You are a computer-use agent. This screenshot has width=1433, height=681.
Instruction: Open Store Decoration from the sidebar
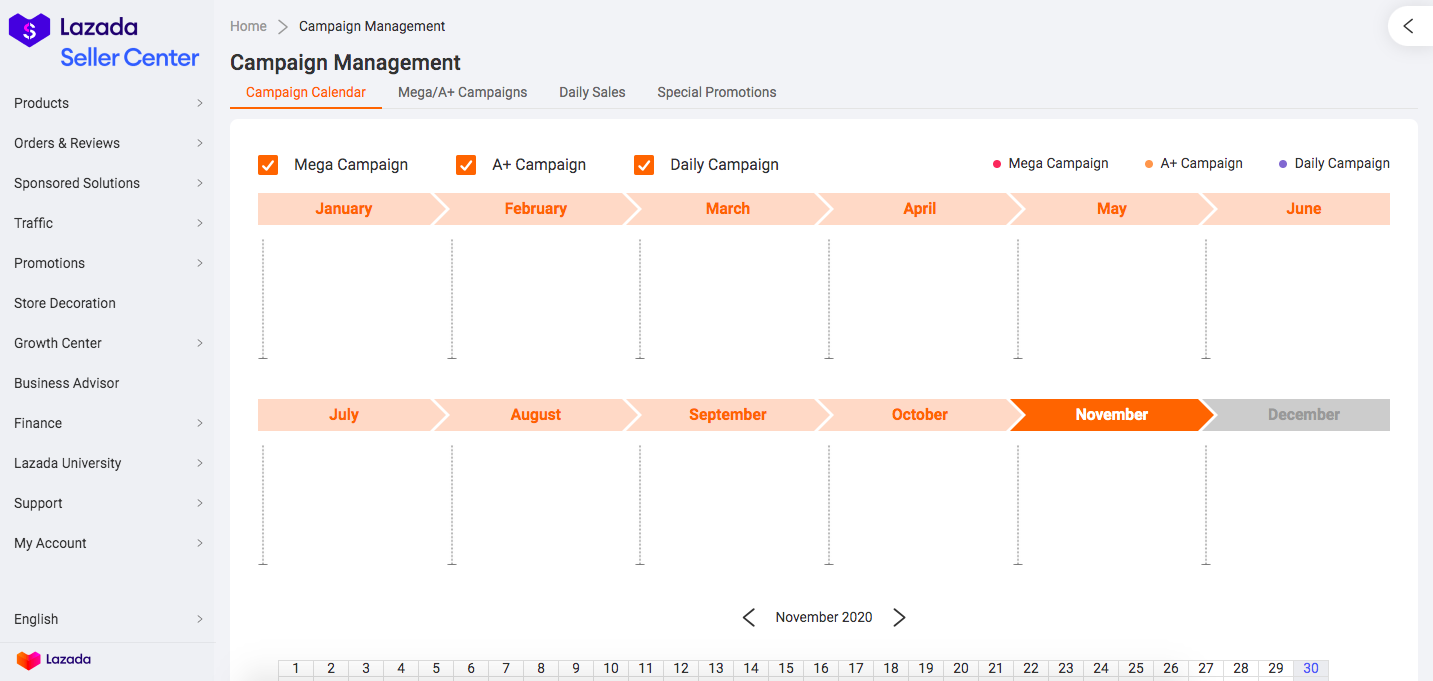tap(65, 303)
